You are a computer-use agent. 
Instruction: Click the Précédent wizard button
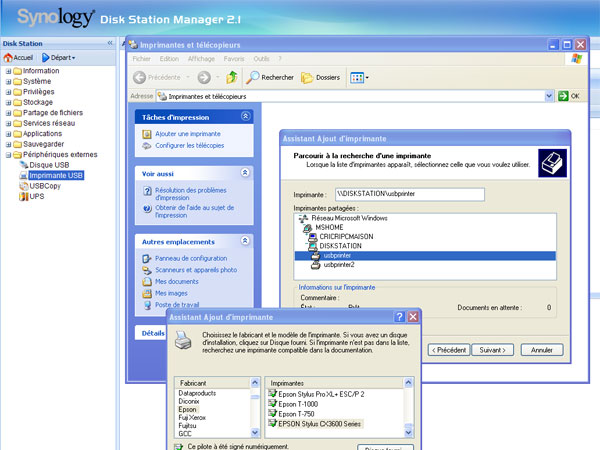[x=448, y=350]
